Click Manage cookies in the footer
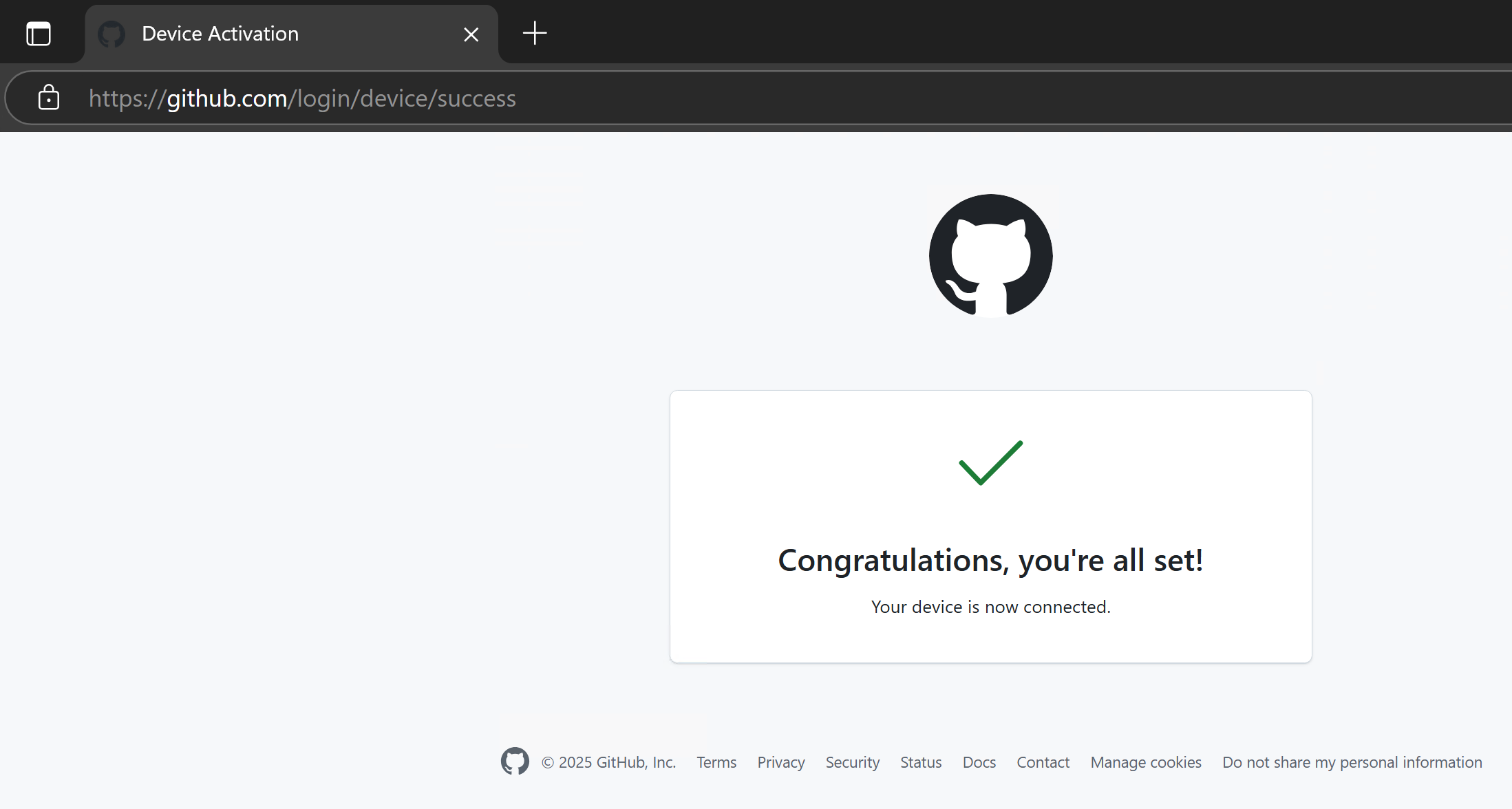 point(1145,762)
